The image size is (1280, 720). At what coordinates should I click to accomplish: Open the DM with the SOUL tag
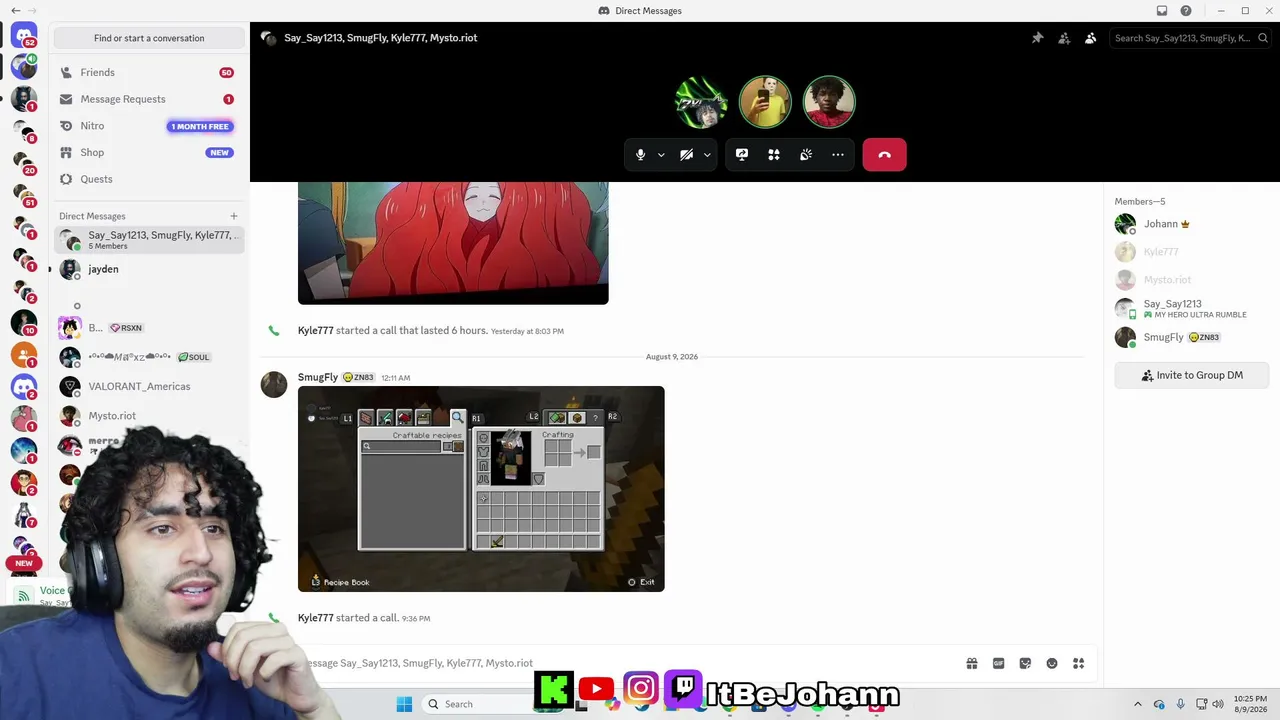pyautogui.click(x=149, y=357)
